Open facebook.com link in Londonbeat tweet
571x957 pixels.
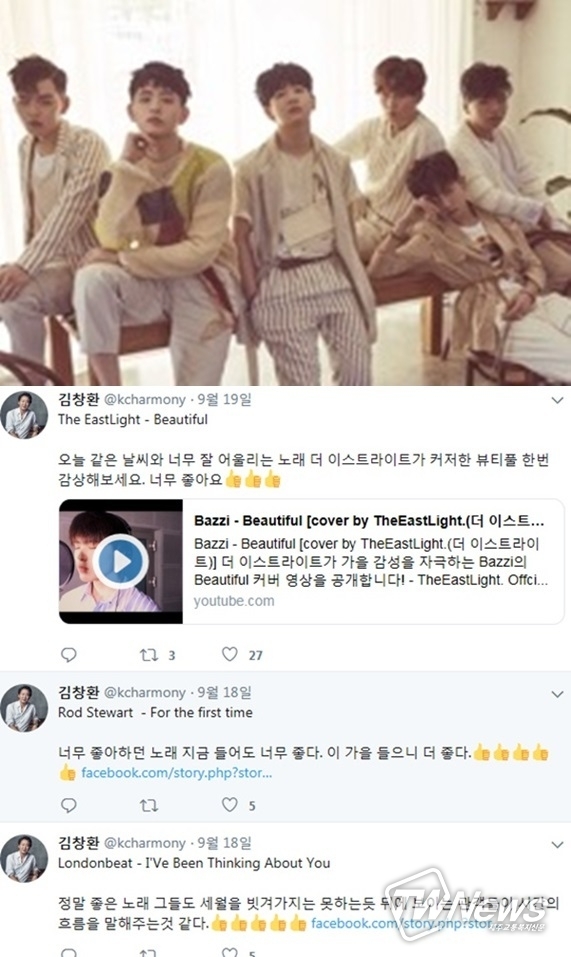pos(401,923)
